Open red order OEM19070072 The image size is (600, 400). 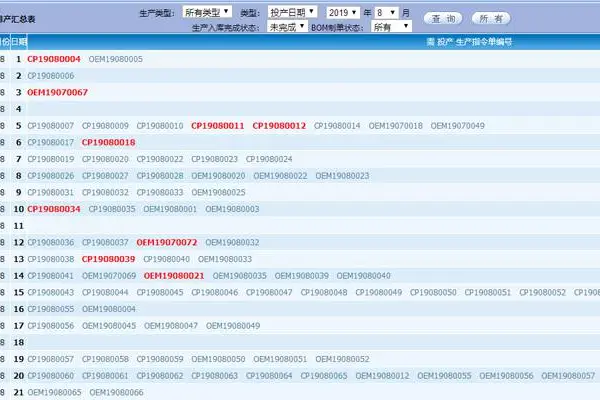pos(167,242)
